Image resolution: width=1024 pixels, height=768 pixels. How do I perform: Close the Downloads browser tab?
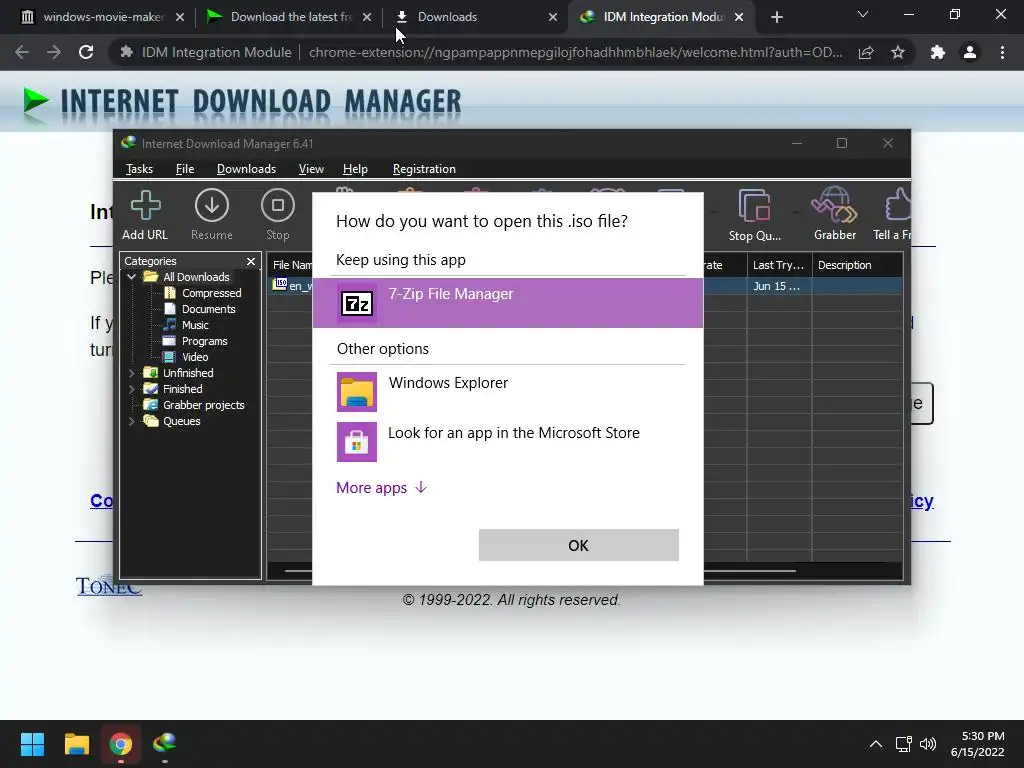553,17
